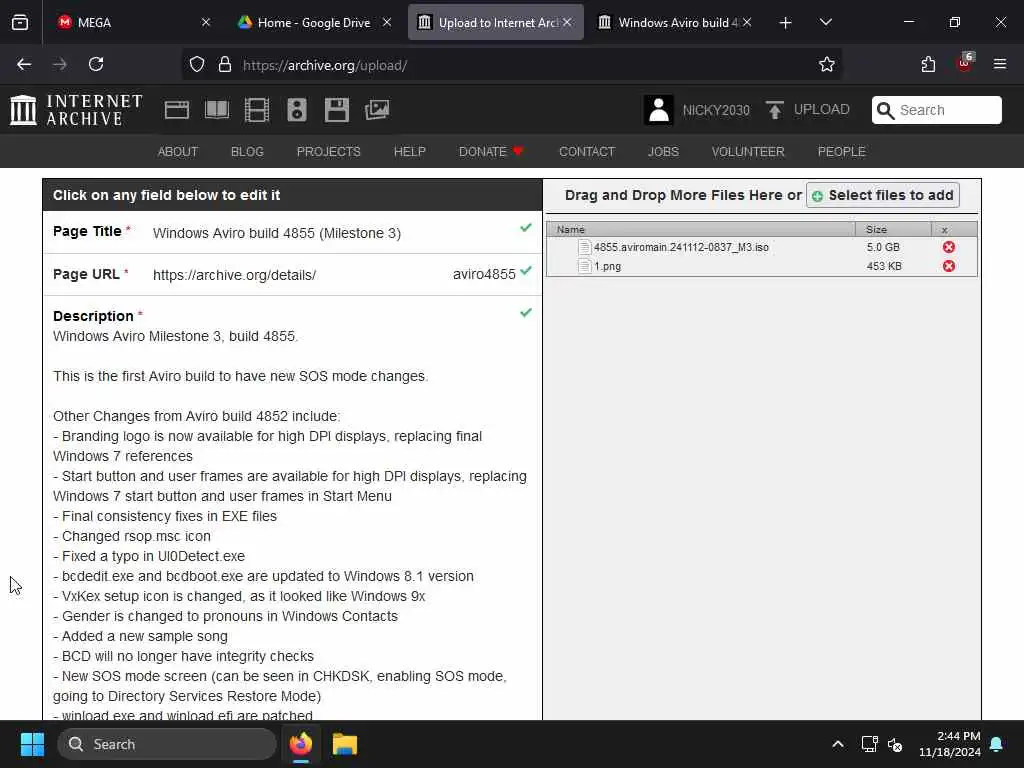
Task: Open the HELP menu link
Action: click(409, 152)
